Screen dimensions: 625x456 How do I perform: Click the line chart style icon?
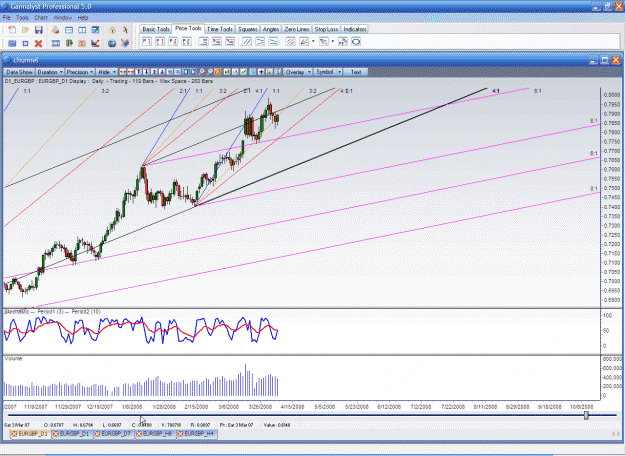[243, 72]
